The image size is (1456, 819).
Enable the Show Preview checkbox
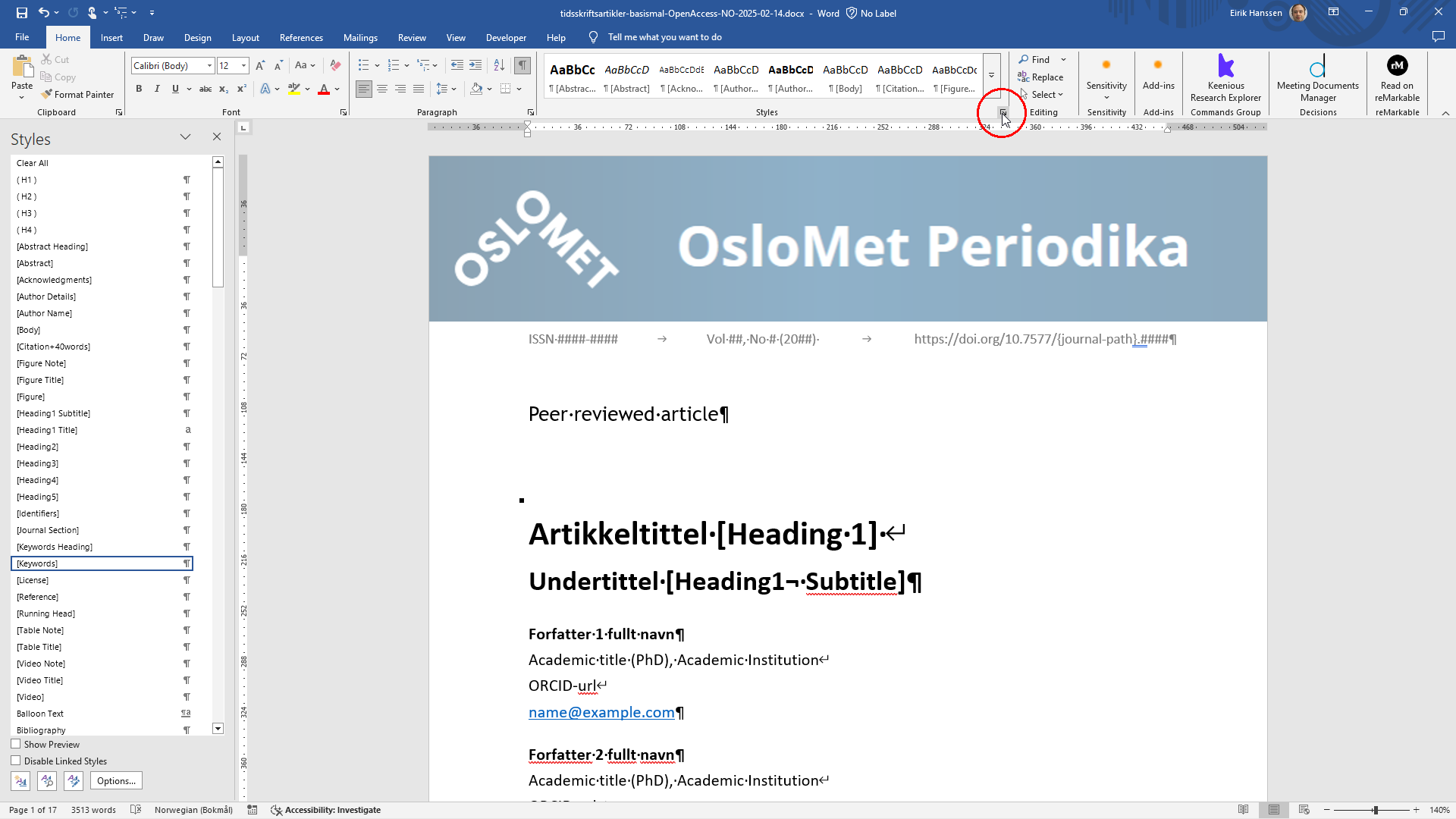pyautogui.click(x=16, y=744)
